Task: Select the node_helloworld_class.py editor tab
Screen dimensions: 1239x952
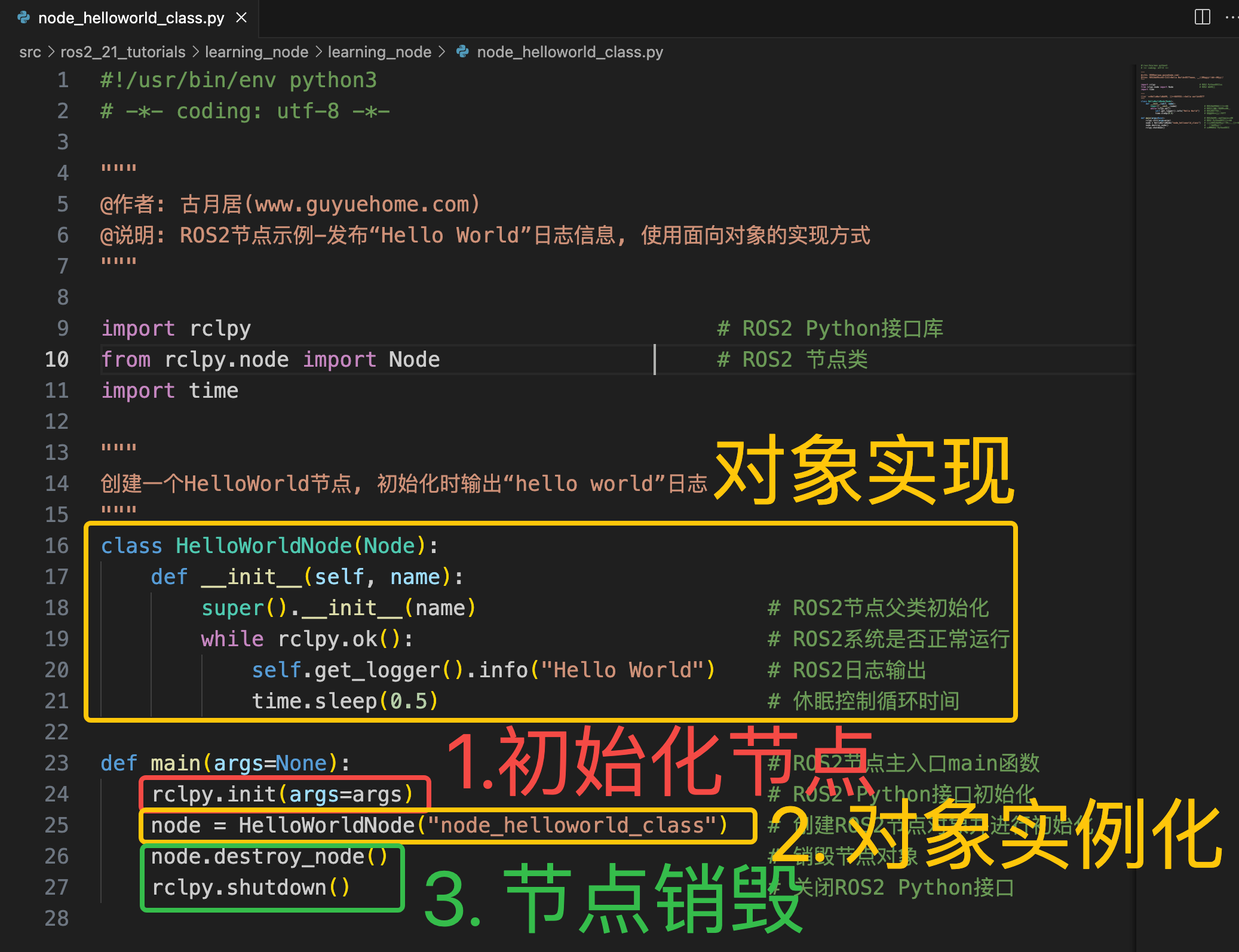Action: 131,18
